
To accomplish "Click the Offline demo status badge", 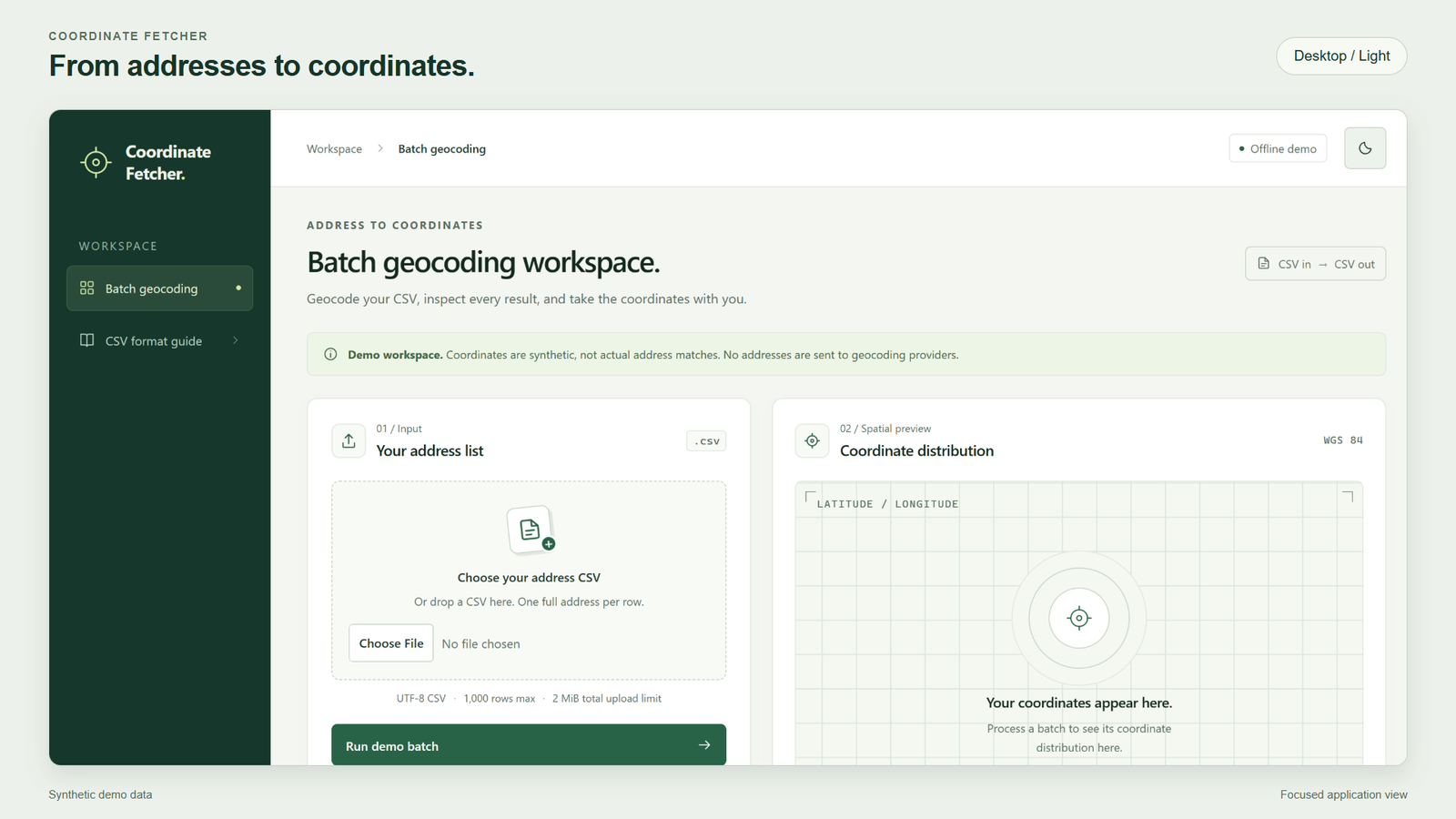I will coord(1278,148).
